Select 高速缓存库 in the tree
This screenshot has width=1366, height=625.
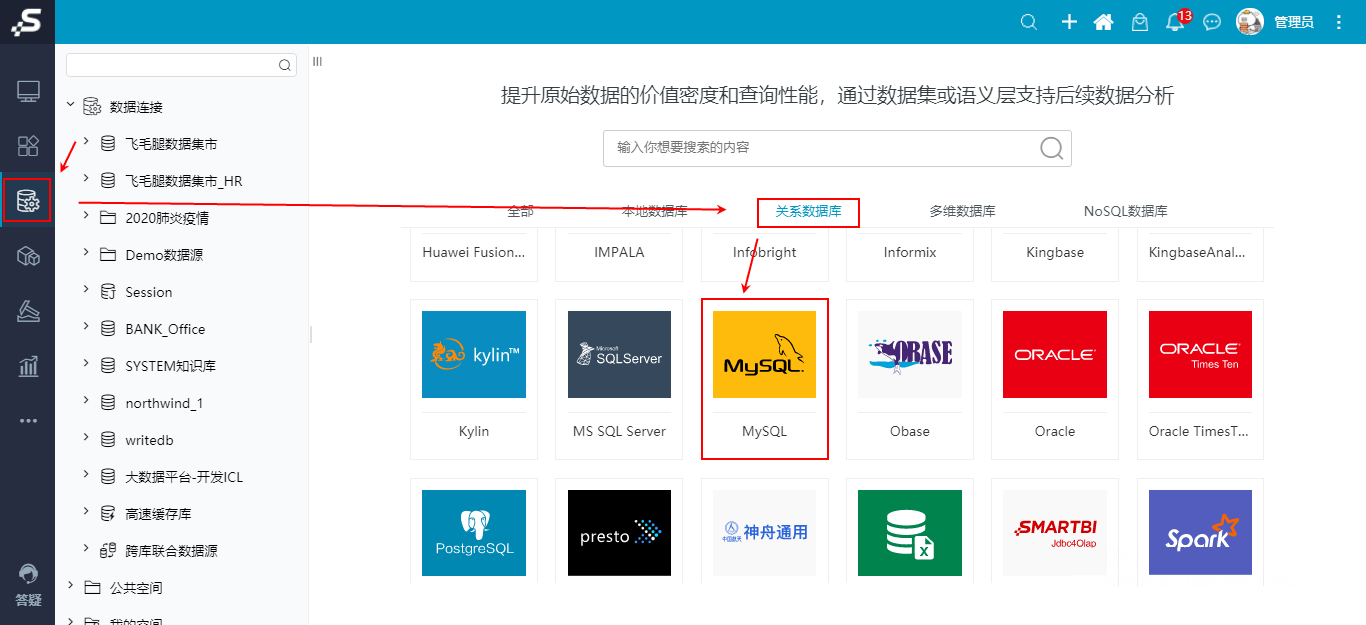(158, 514)
